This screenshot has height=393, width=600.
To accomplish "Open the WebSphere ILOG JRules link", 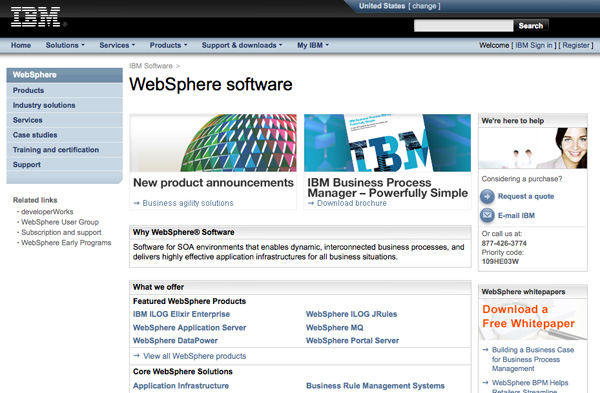I will 351,314.
